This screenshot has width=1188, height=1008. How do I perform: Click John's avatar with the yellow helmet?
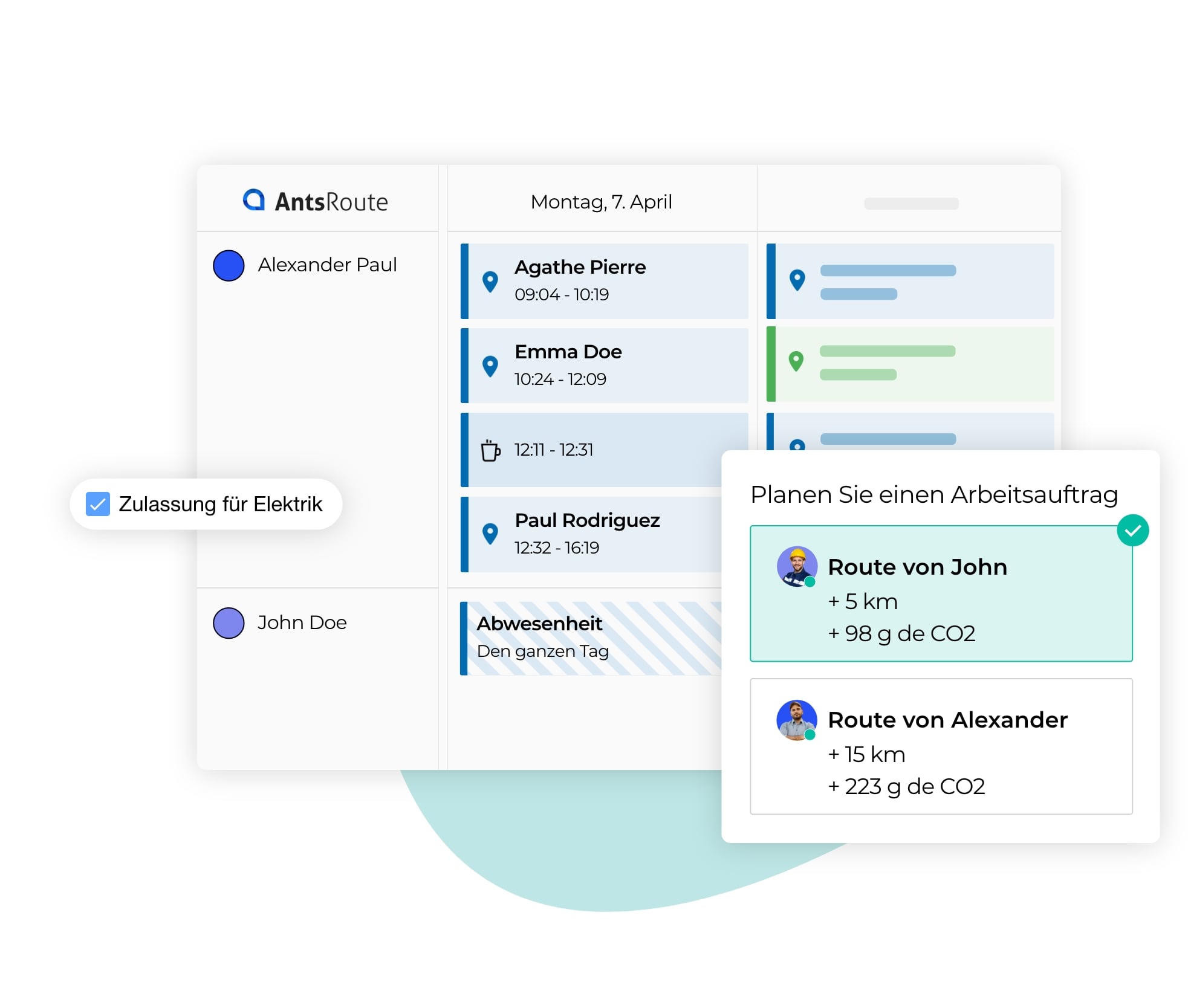coord(796,566)
